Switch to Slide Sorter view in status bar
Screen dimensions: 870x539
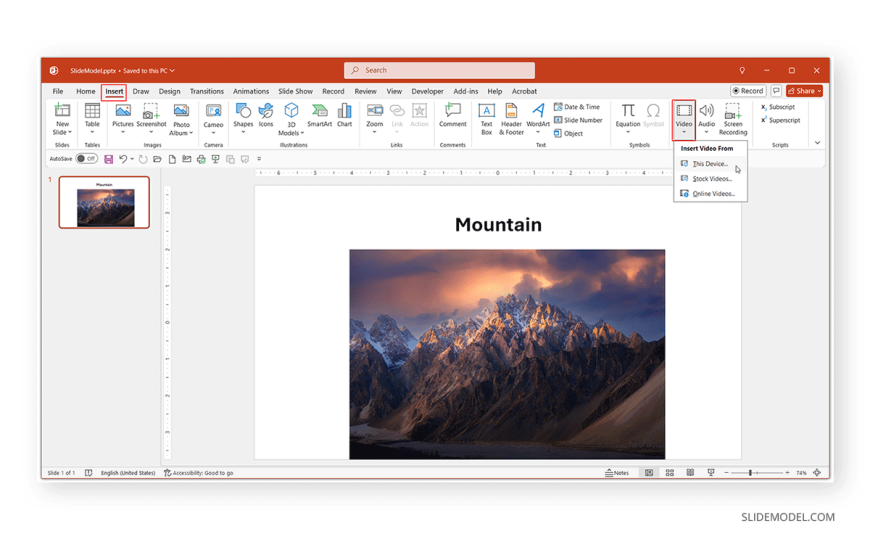pyautogui.click(x=669, y=473)
